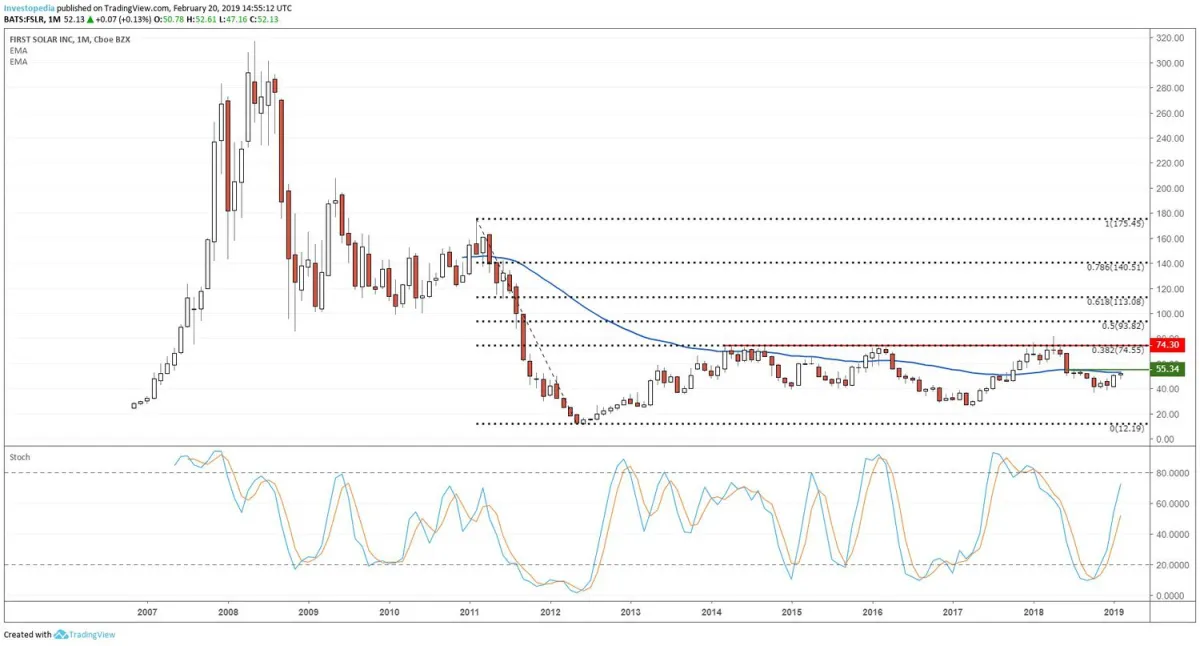
Task: Click the 20.0000 Stoch axis label
Action: [x=1171, y=565]
